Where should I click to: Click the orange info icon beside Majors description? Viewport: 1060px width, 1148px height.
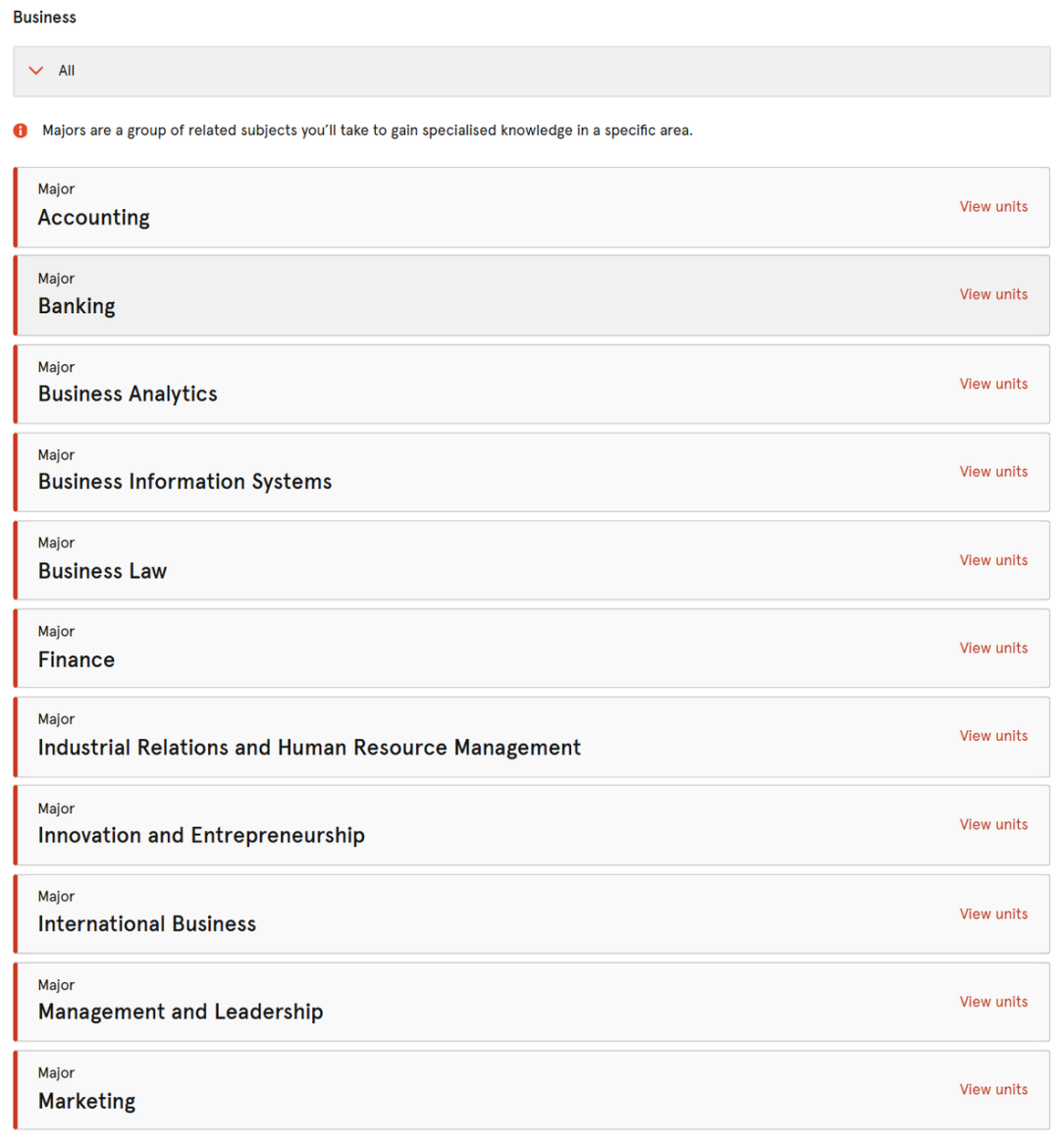[x=21, y=131]
